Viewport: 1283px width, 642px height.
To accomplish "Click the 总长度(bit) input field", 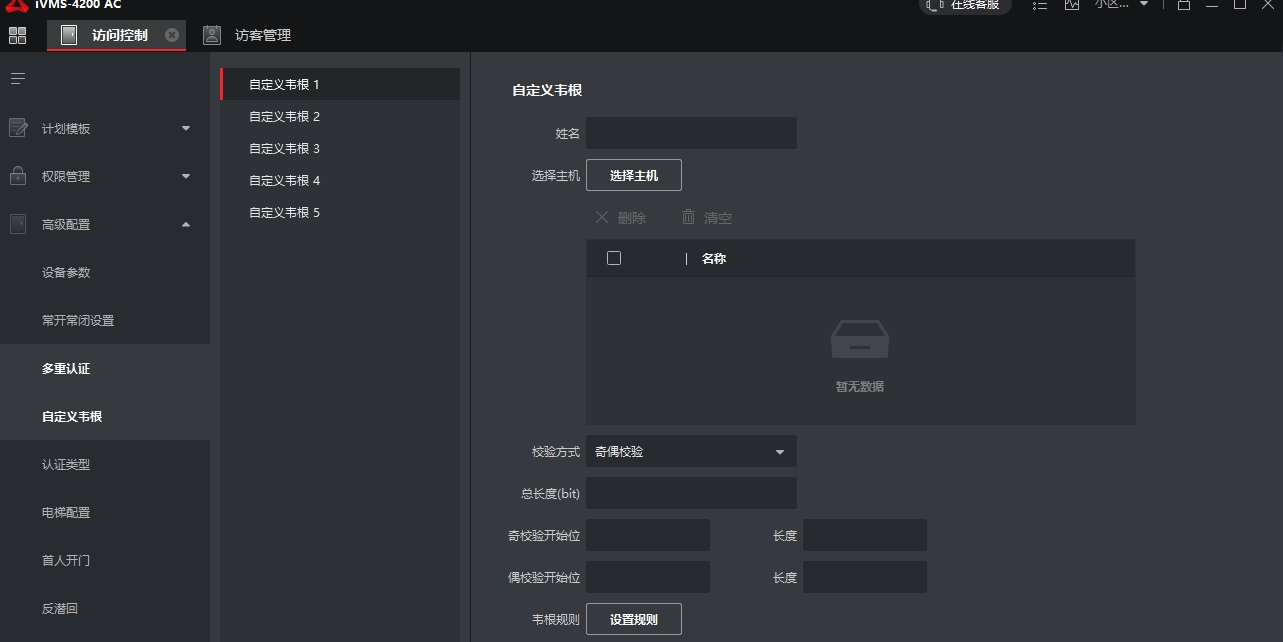I will pyautogui.click(x=691, y=493).
